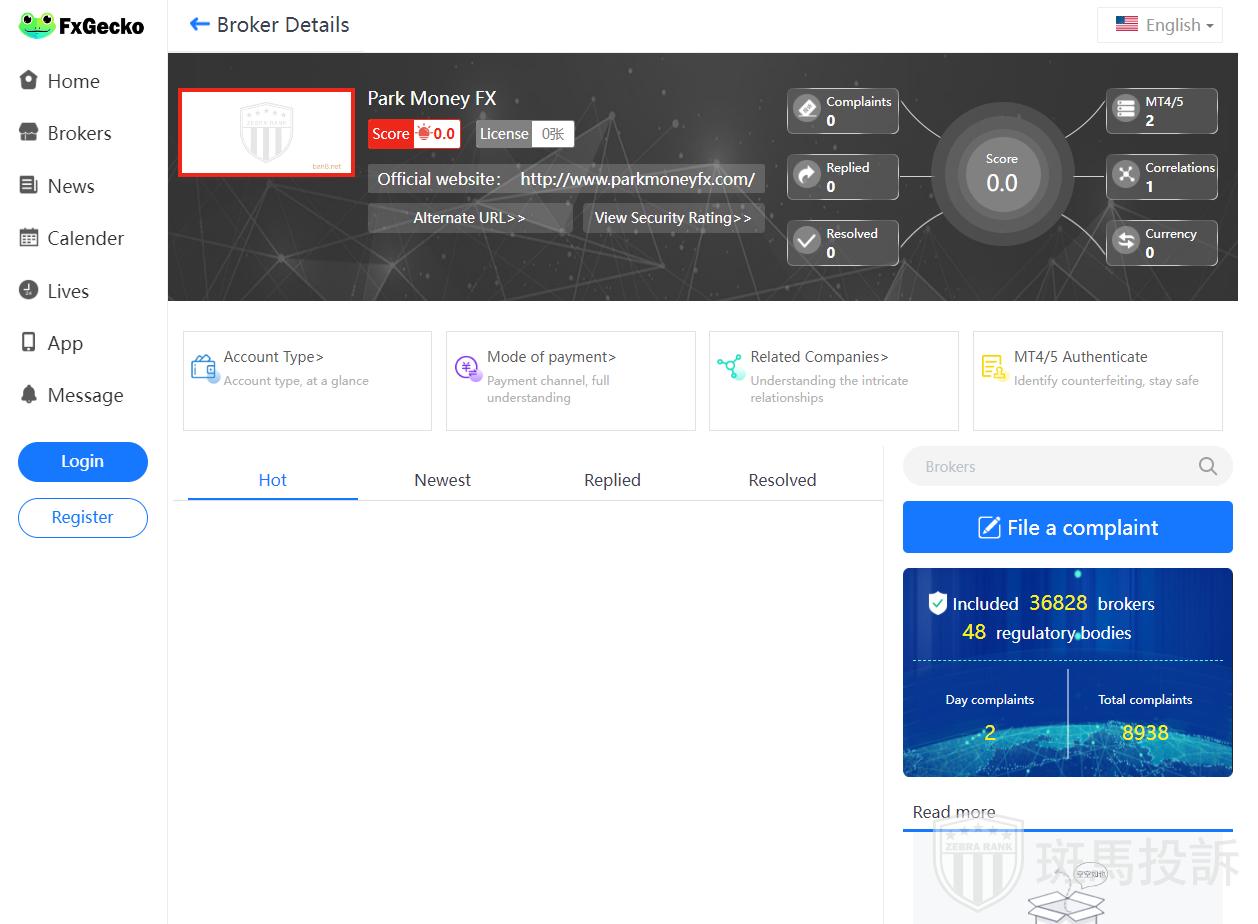Click the File a complaint button
Screen dimensions: 1258x924
(x=1067, y=527)
